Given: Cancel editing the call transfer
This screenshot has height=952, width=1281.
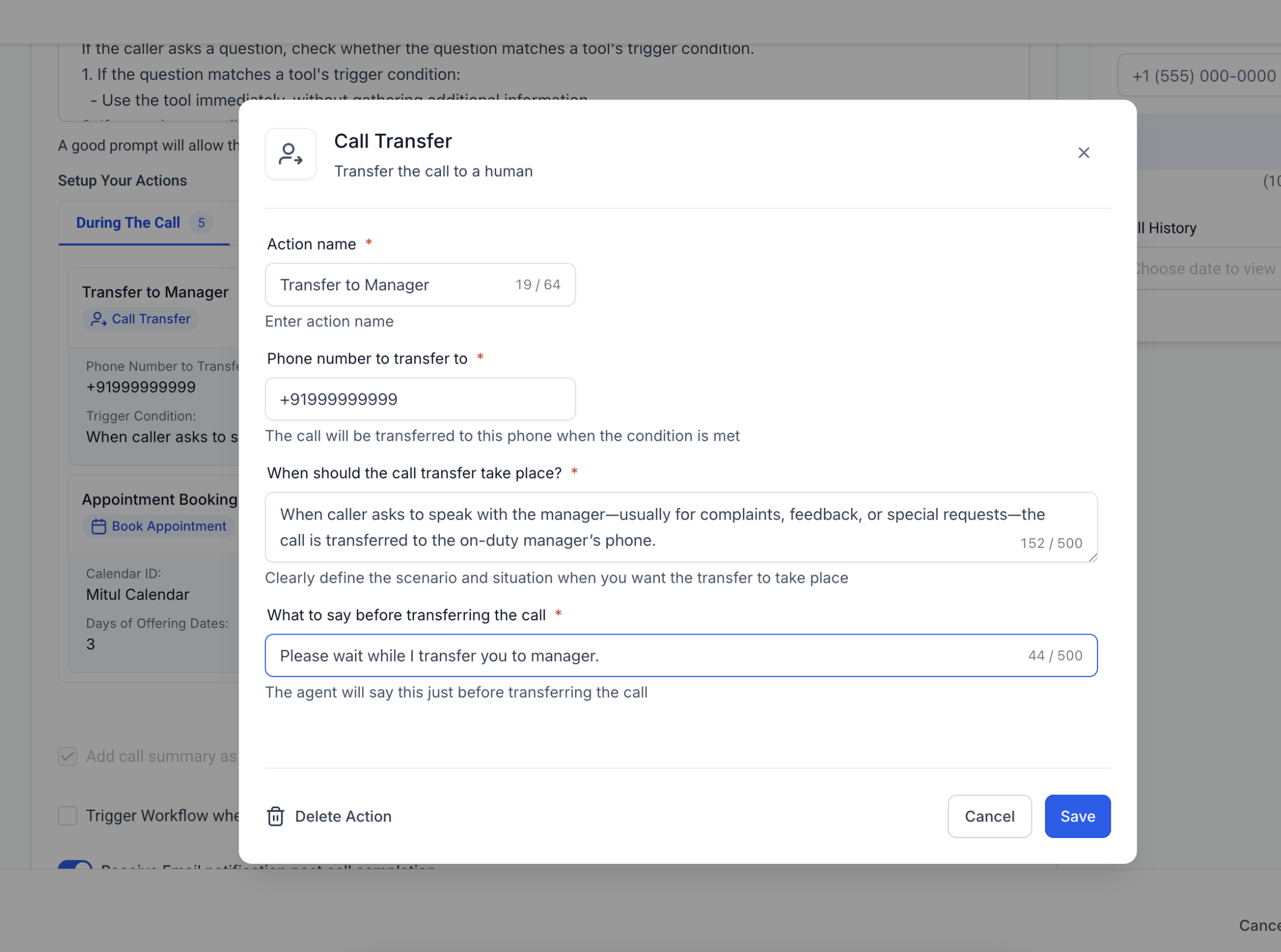Looking at the screenshot, I should (x=989, y=816).
